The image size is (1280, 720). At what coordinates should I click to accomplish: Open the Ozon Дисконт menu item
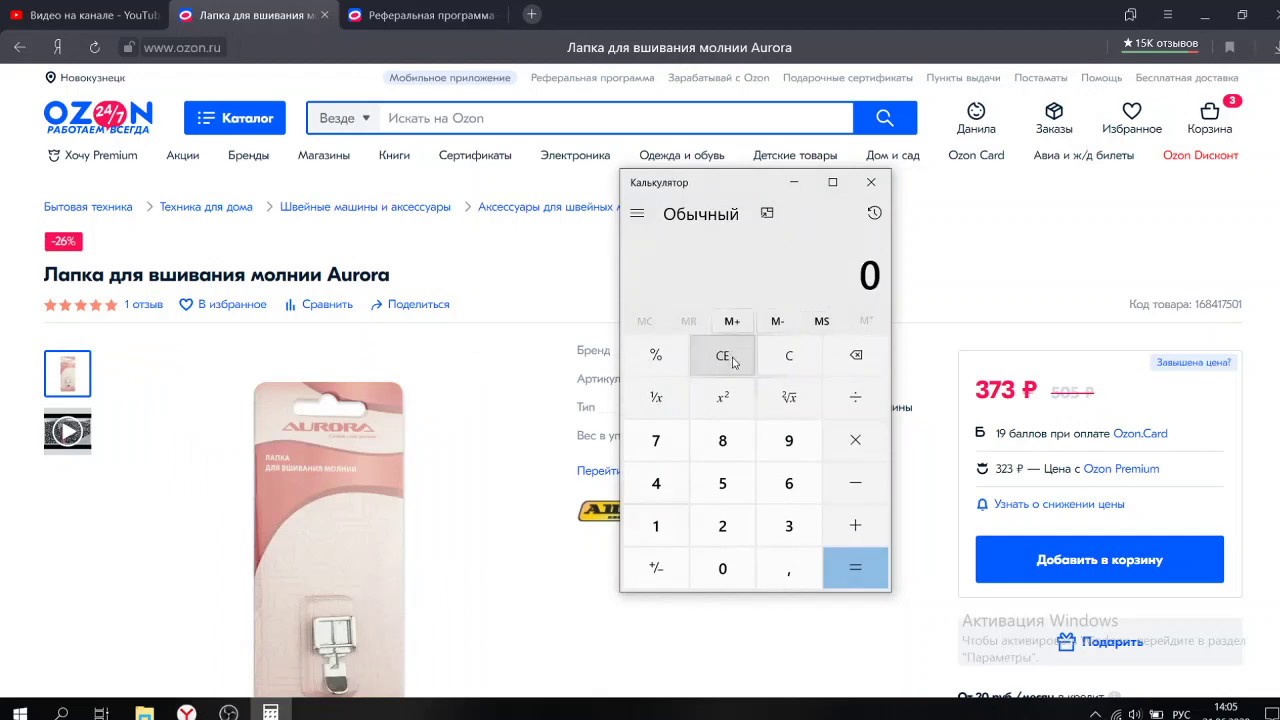click(1200, 155)
